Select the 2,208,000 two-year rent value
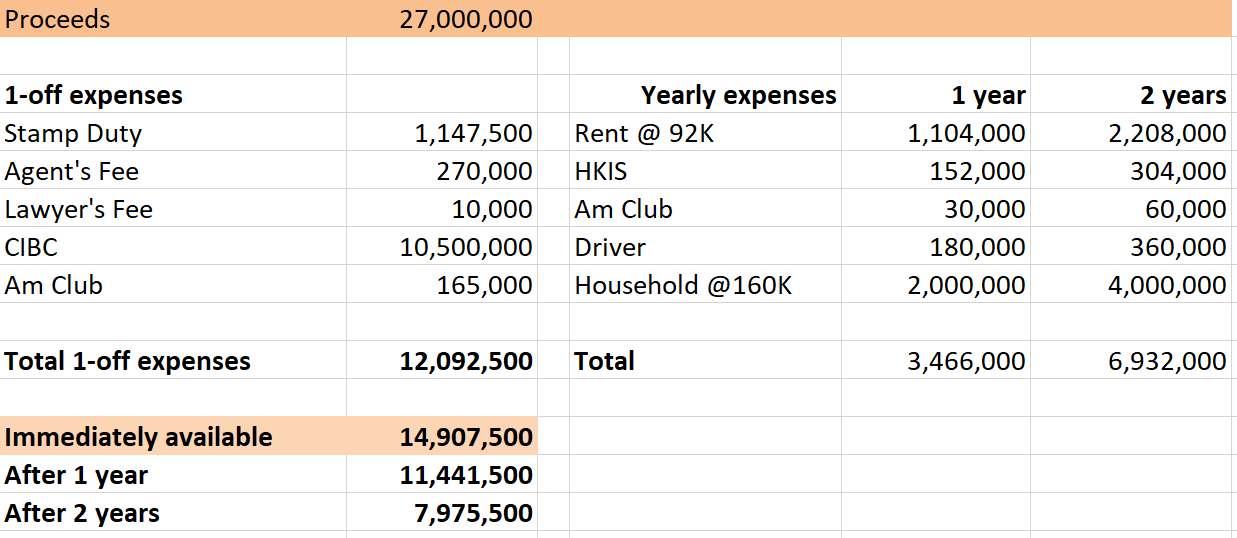This screenshot has height=538, width=1237. coord(1131,133)
